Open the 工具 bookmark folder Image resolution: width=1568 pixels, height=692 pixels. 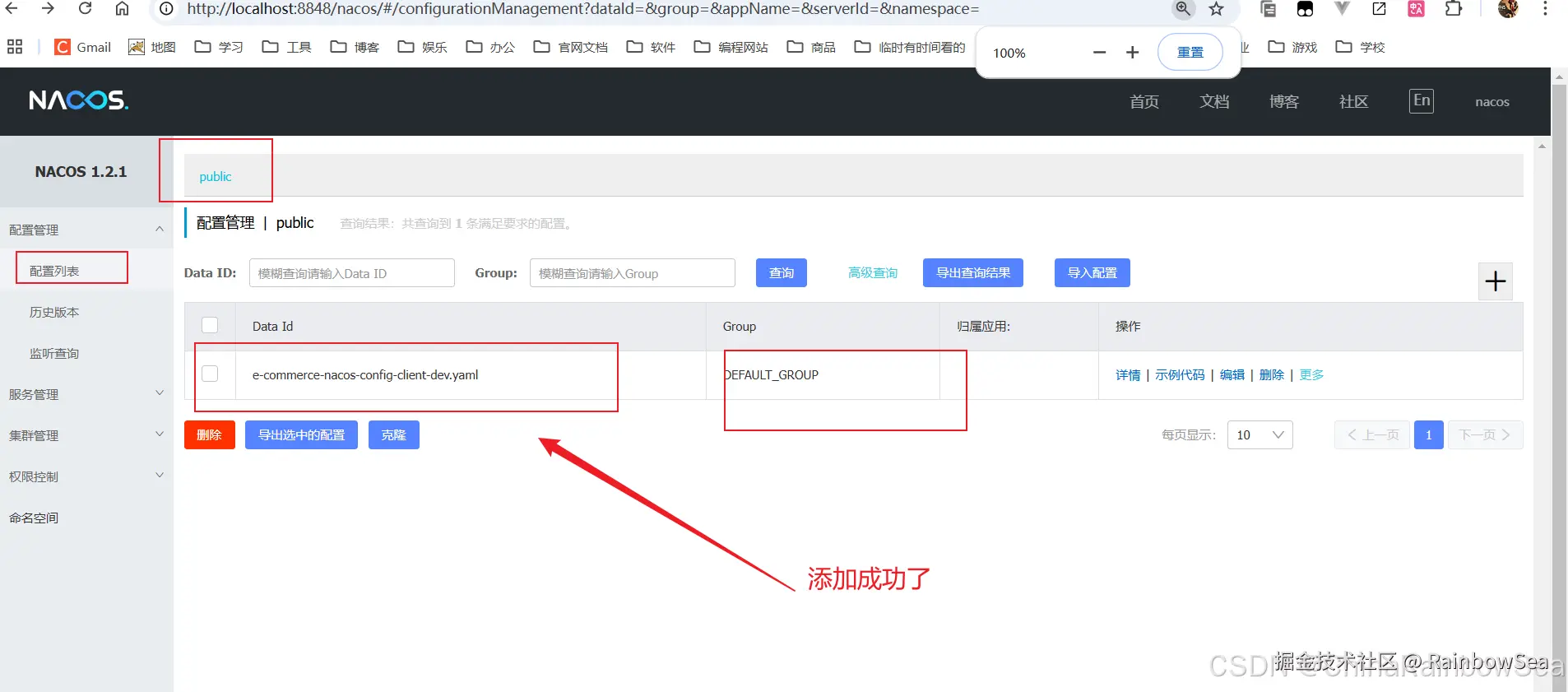[x=286, y=47]
